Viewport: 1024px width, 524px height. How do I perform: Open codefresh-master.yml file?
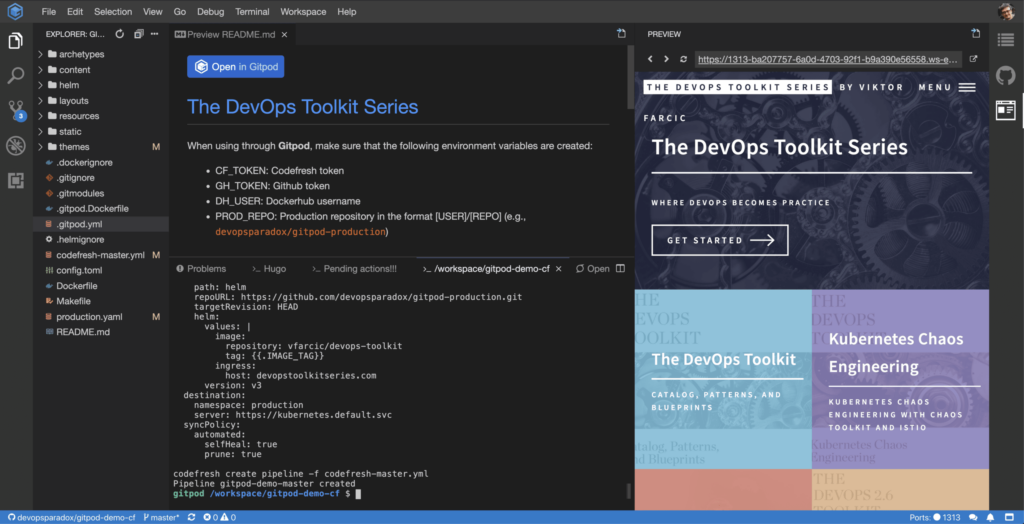point(101,255)
